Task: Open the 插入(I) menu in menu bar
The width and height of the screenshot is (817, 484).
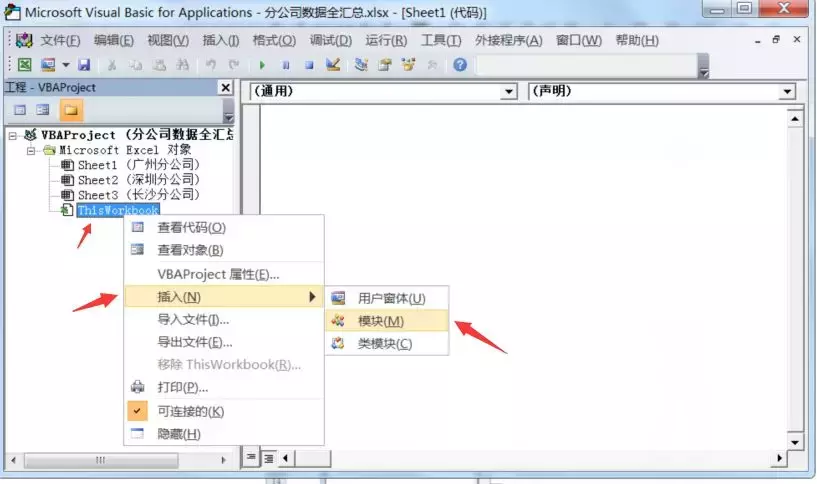Action: [221, 40]
